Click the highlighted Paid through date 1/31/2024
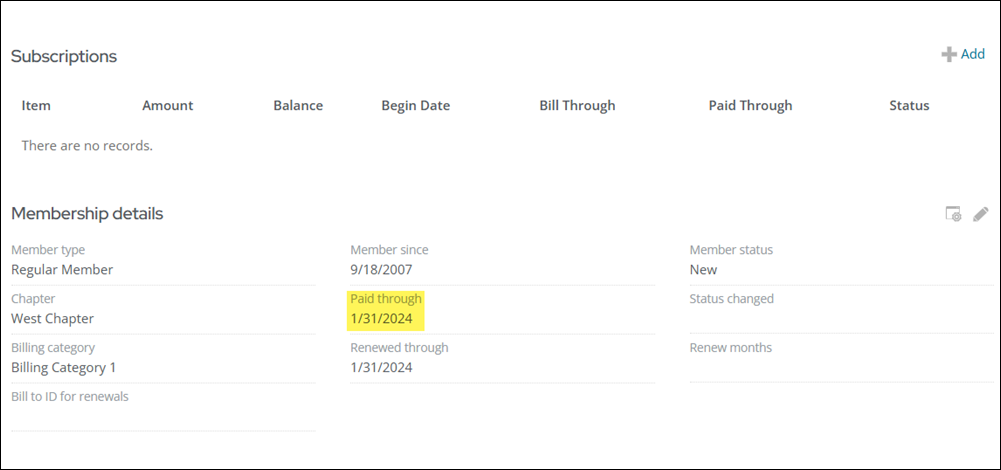1001x470 pixels. (381, 319)
